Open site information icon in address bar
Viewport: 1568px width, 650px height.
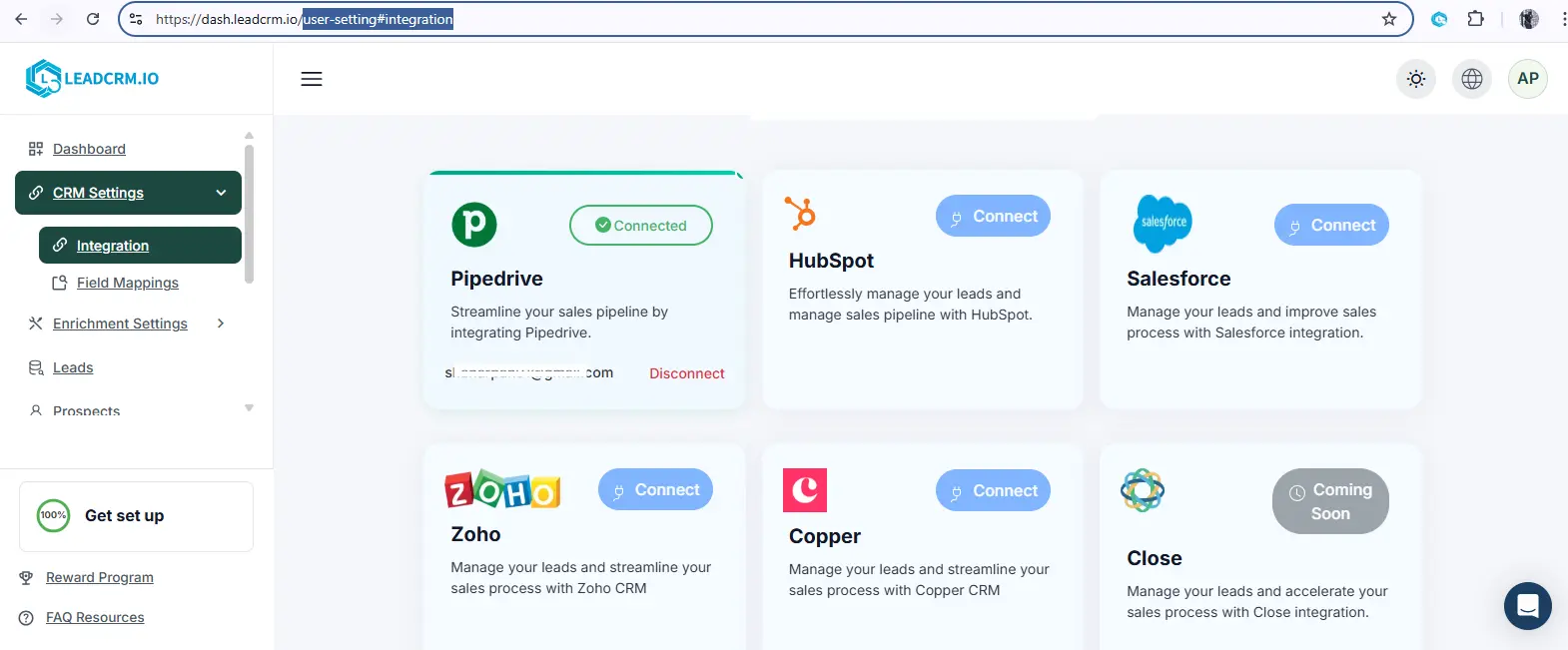pos(136,19)
